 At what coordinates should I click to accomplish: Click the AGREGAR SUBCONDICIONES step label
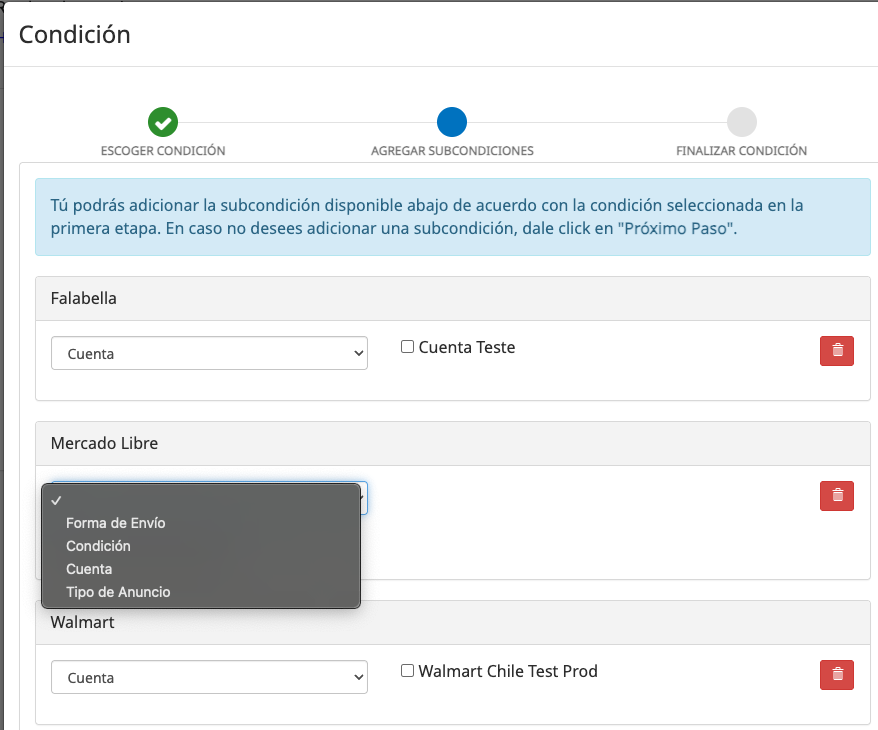pos(452,151)
